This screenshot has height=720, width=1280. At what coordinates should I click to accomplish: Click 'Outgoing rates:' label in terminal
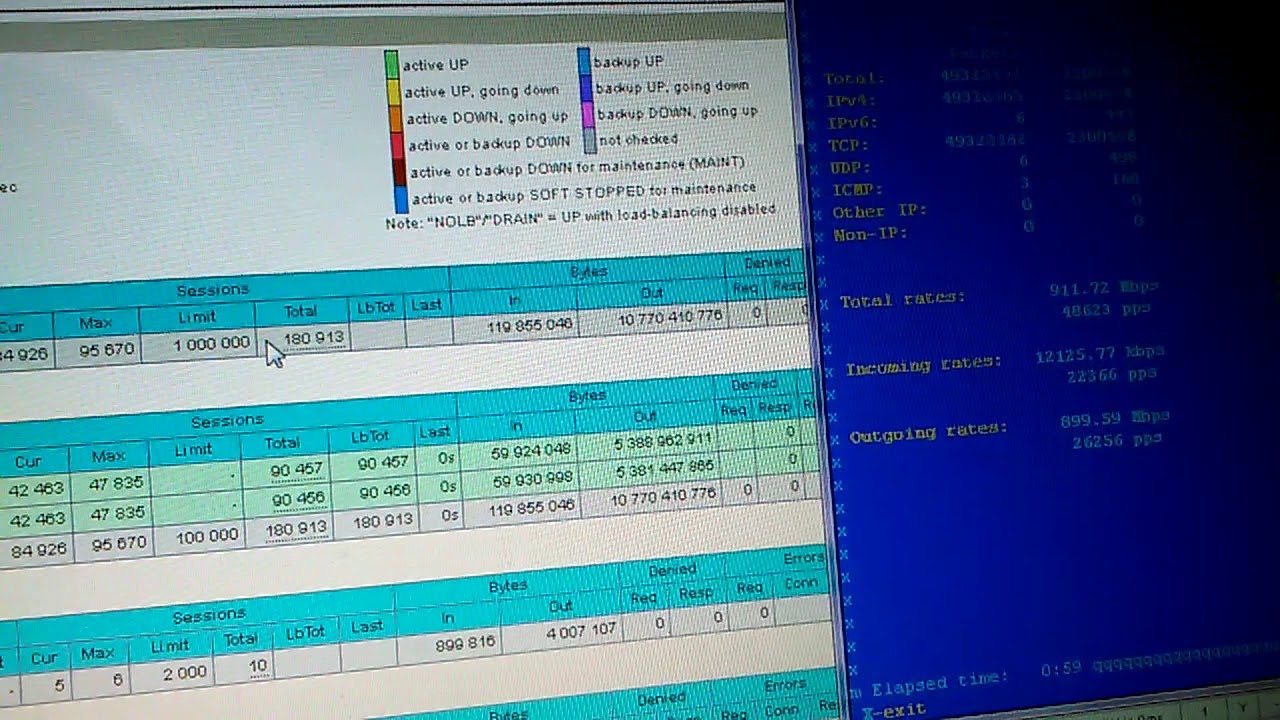coord(928,432)
